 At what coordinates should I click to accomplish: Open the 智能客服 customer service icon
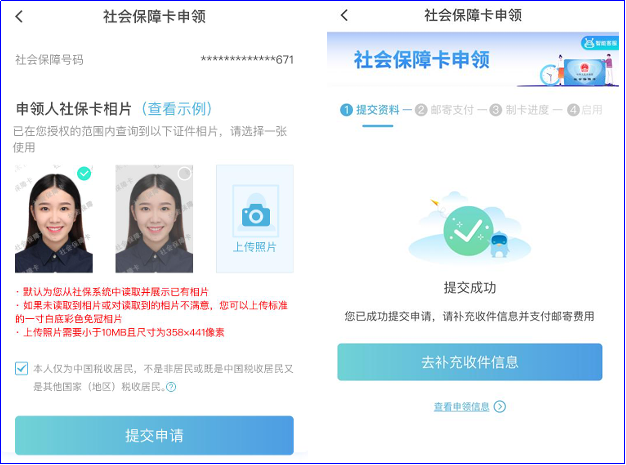coord(600,43)
